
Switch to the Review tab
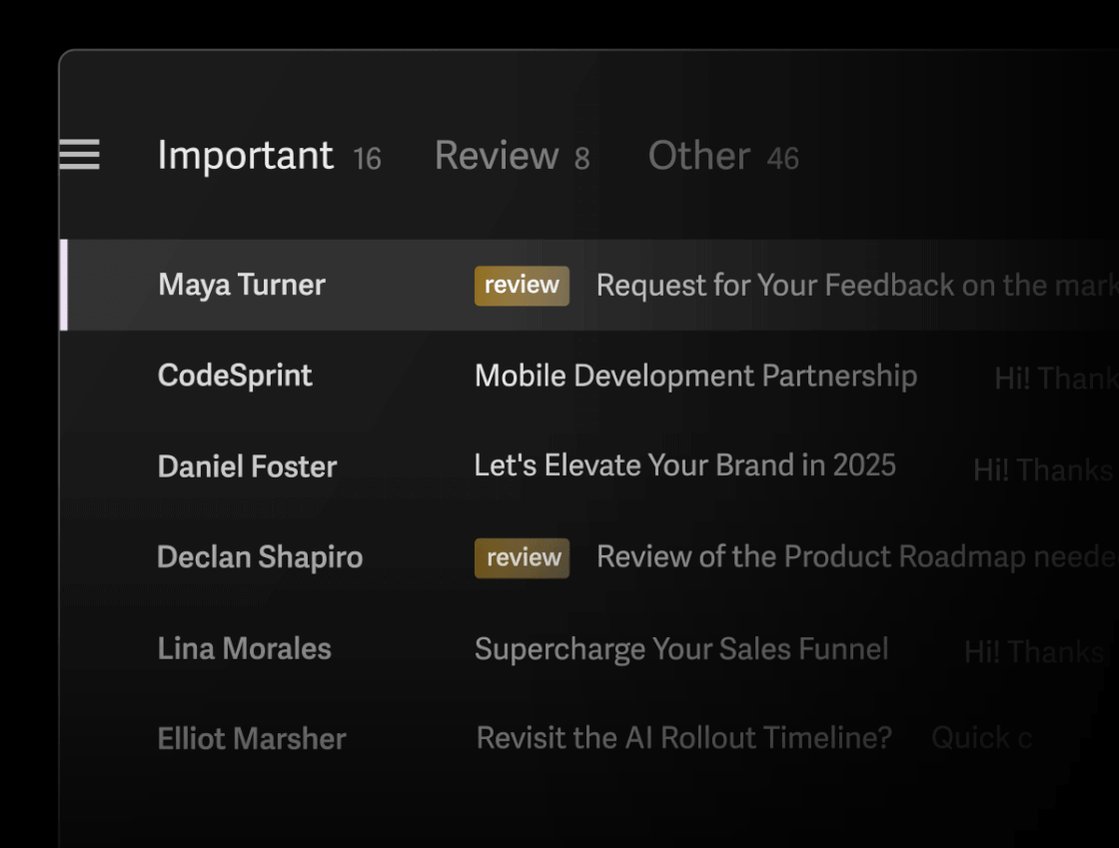coord(497,156)
